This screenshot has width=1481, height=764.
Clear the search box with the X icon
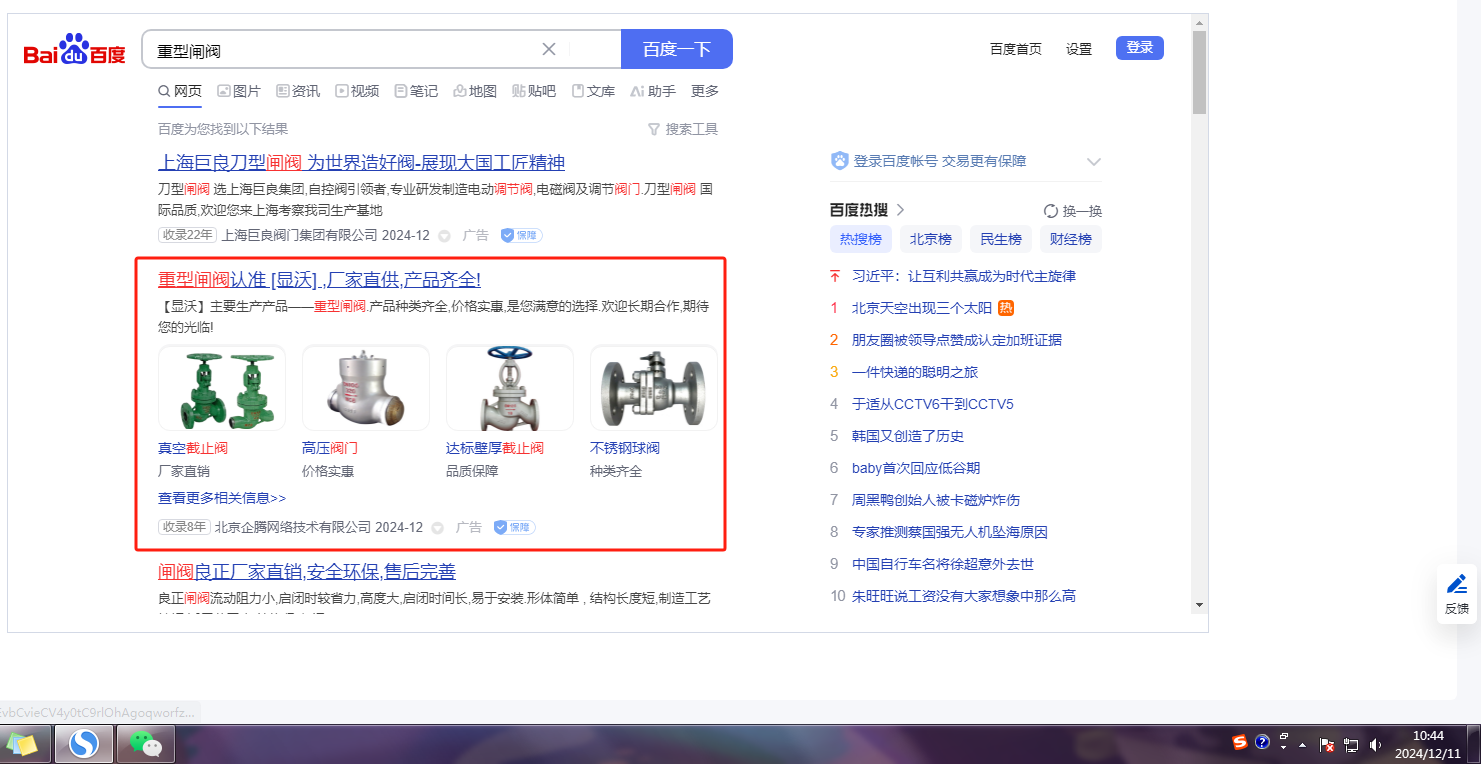(x=549, y=49)
